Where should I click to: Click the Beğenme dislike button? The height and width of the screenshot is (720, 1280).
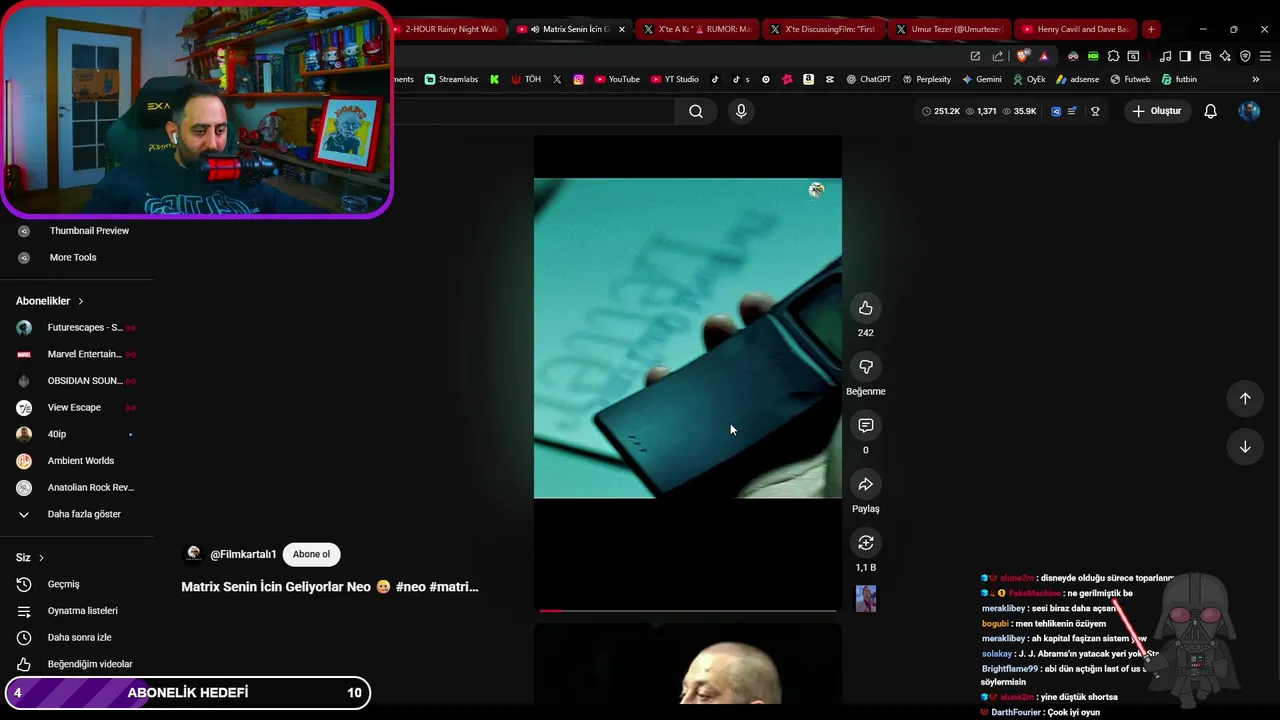point(865,367)
